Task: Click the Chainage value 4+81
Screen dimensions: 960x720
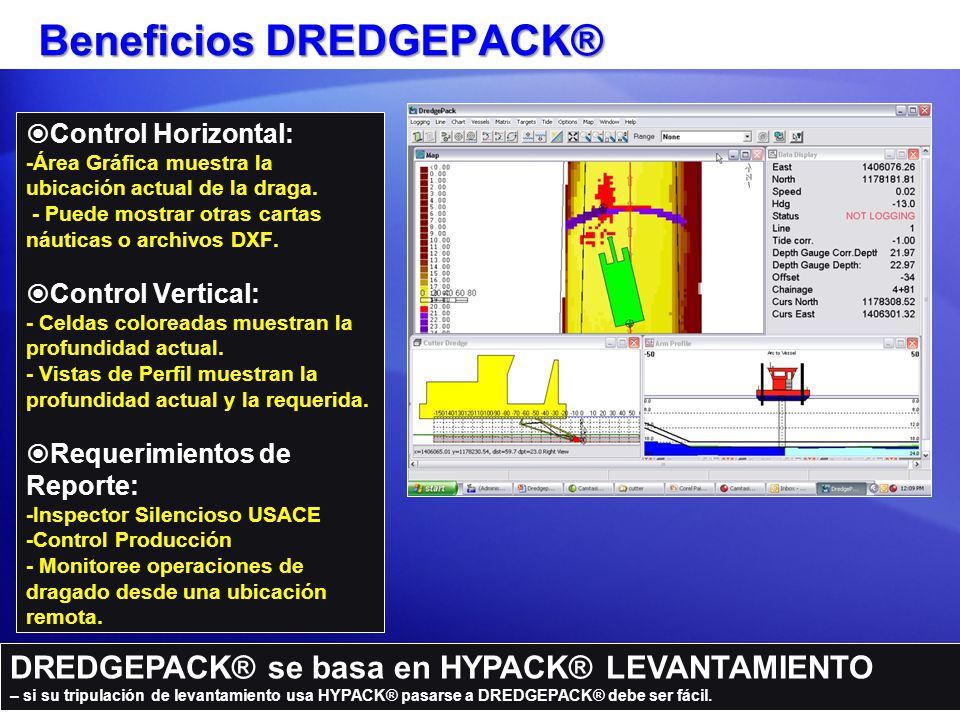Action: (x=903, y=289)
